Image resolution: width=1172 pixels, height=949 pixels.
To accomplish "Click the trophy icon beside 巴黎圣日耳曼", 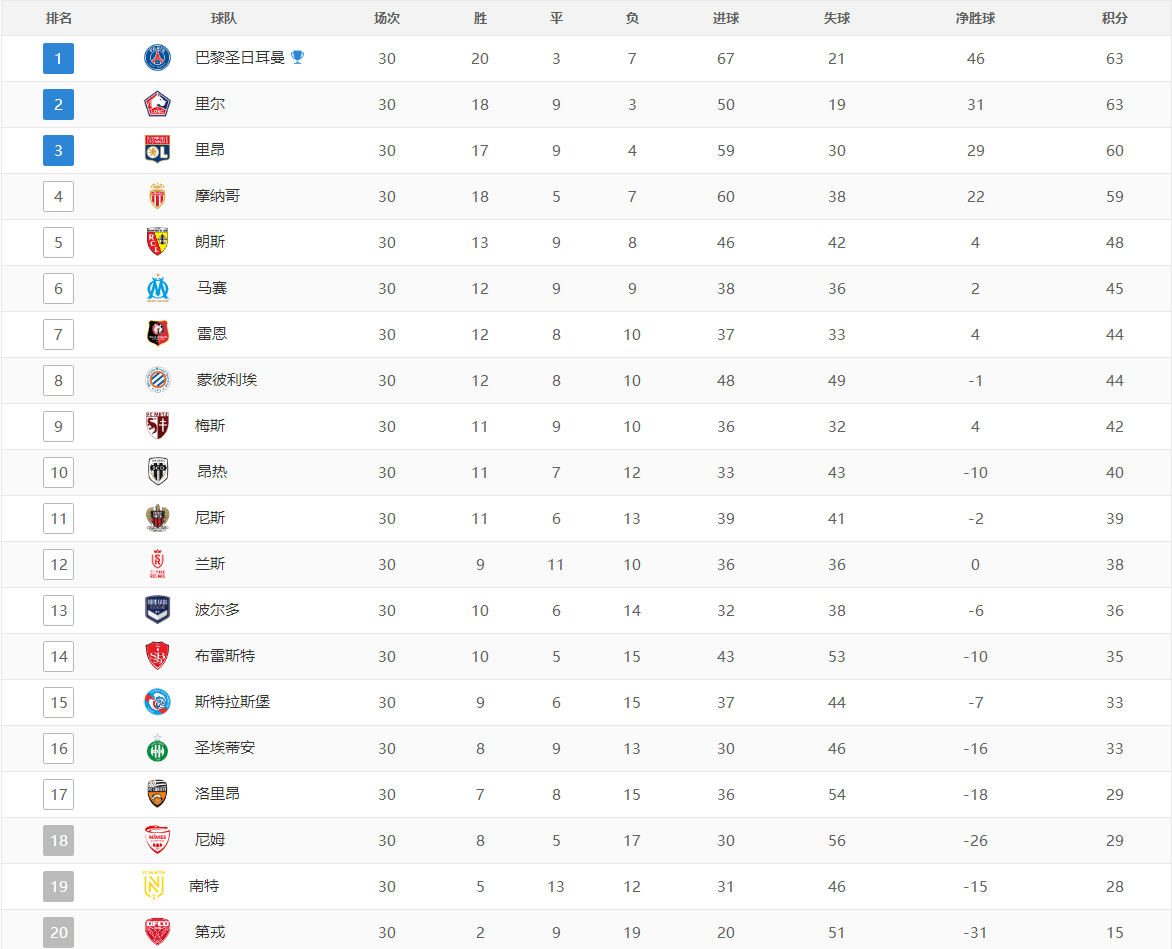I will (x=297, y=57).
